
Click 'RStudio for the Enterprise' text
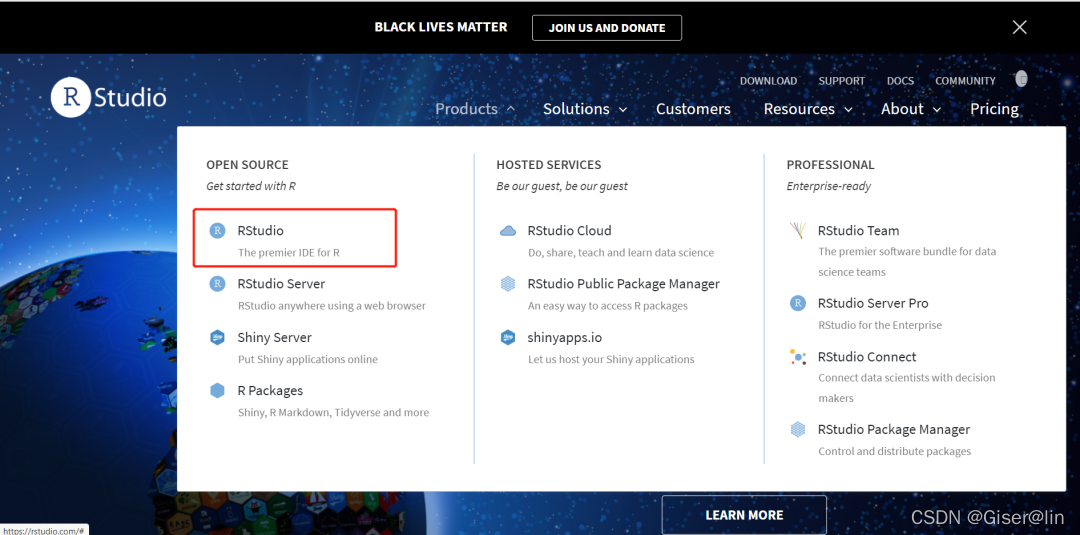click(x=880, y=325)
